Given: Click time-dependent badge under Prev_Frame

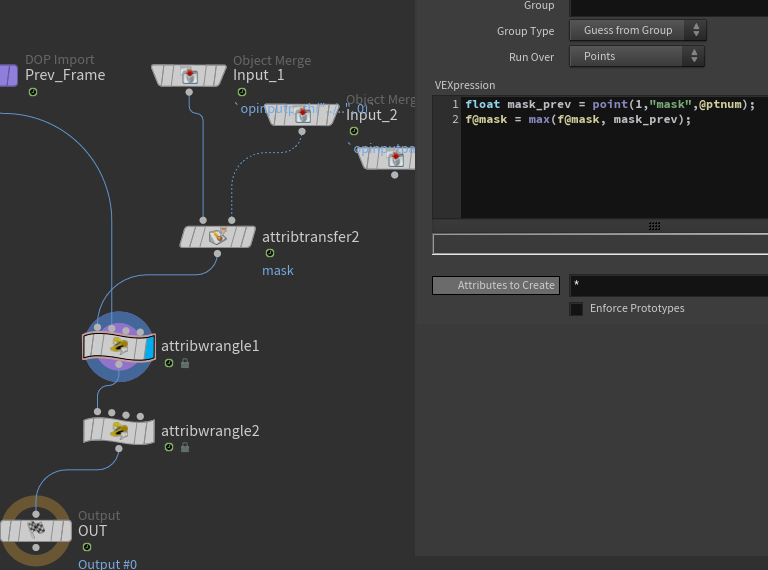Looking at the screenshot, I should (33, 92).
